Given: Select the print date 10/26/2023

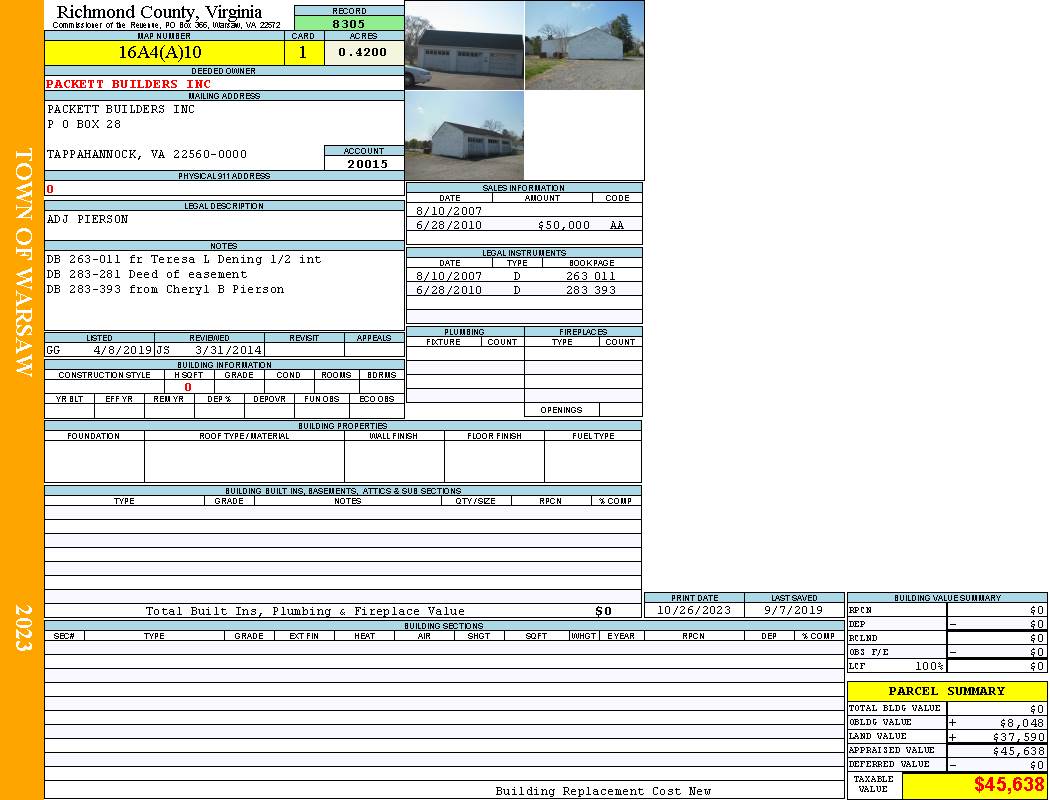Looking at the screenshot, I should (x=693, y=610).
